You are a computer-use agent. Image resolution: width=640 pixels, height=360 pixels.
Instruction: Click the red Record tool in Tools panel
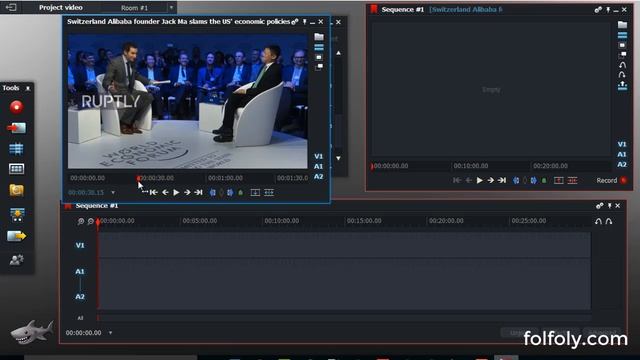point(16,107)
